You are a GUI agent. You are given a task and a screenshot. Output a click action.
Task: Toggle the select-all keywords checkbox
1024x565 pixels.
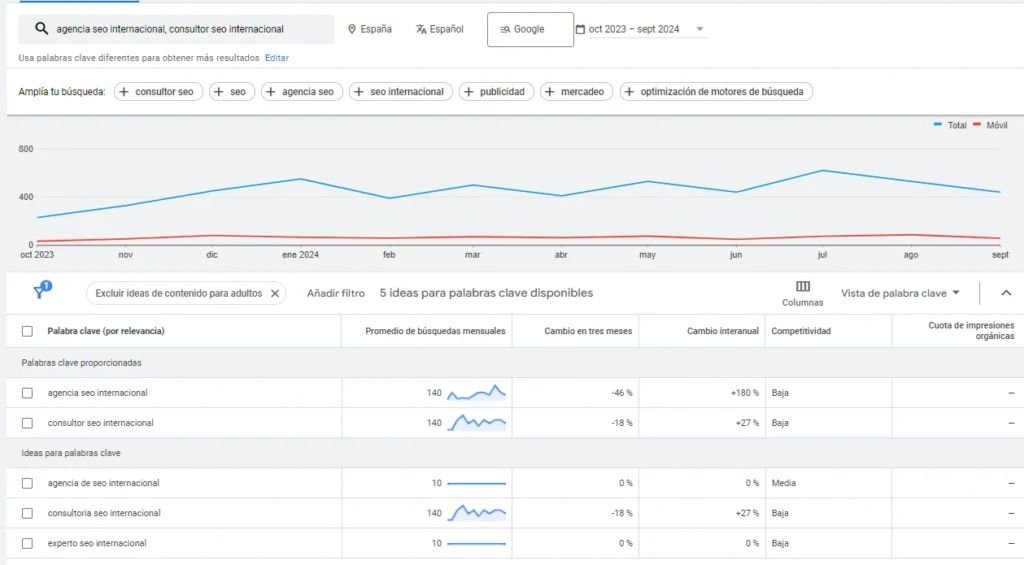[x=27, y=331]
